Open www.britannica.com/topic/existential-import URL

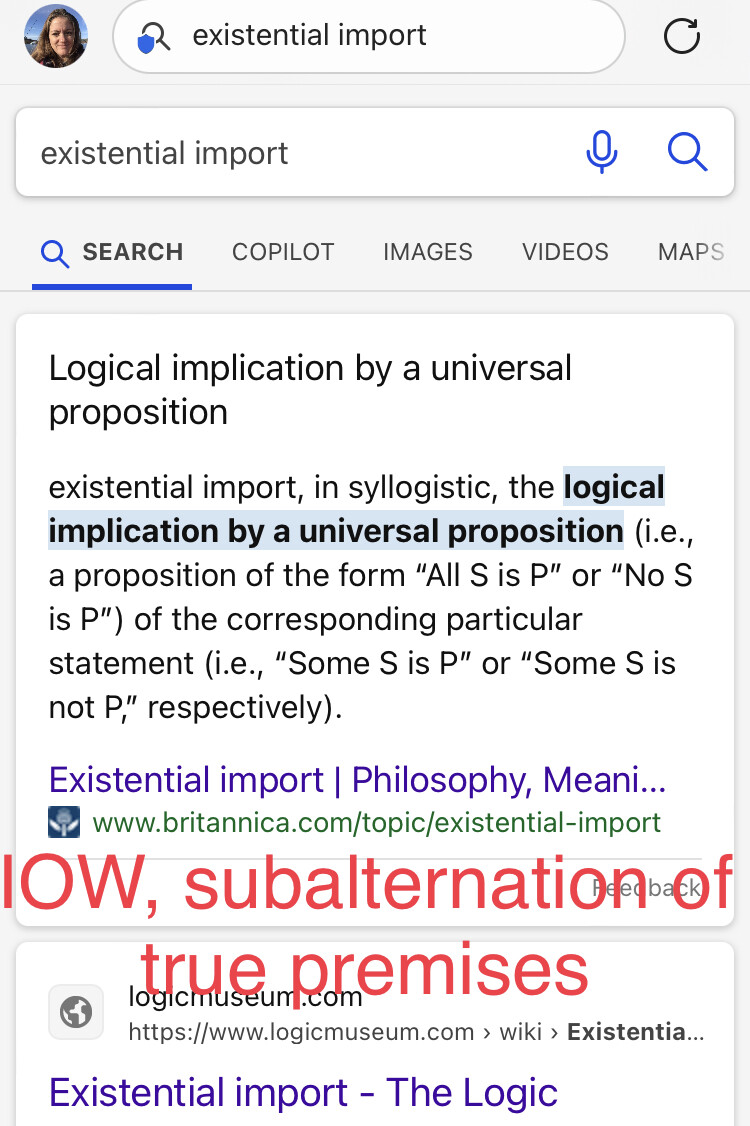[376, 823]
